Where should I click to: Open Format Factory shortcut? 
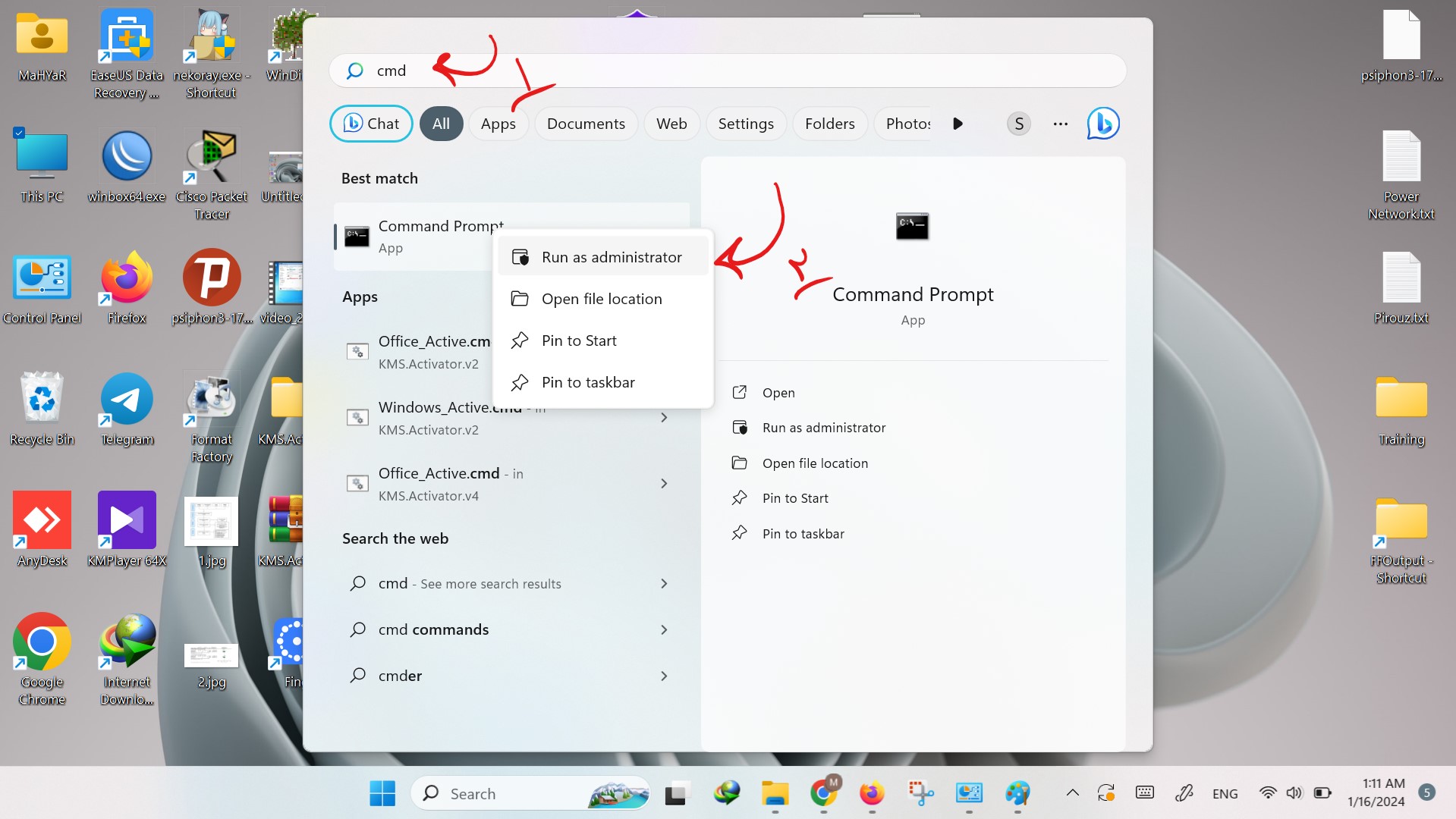[x=212, y=417]
